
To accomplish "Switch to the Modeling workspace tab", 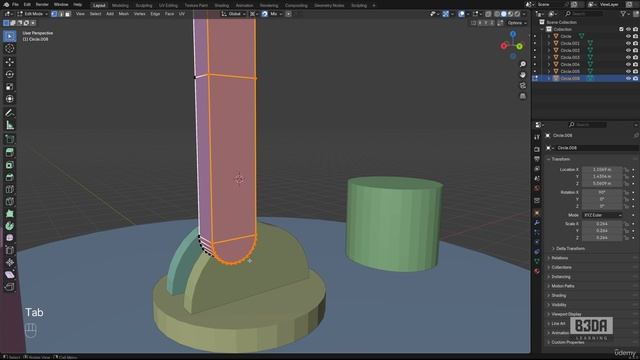I will (x=120, y=5).
